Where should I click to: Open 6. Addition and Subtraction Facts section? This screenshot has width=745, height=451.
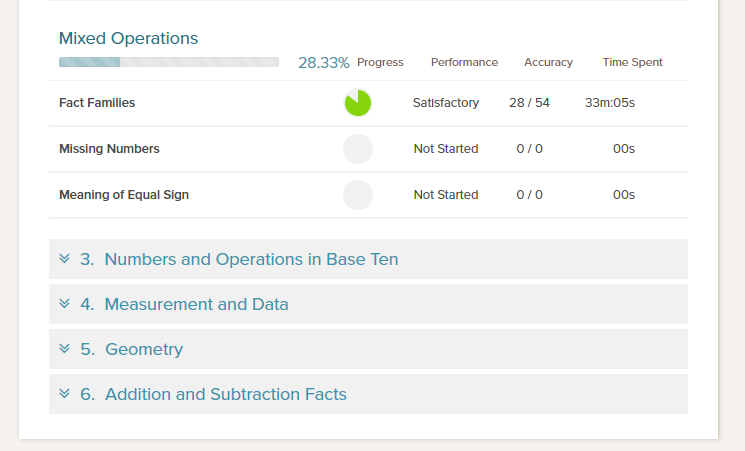tap(213, 394)
